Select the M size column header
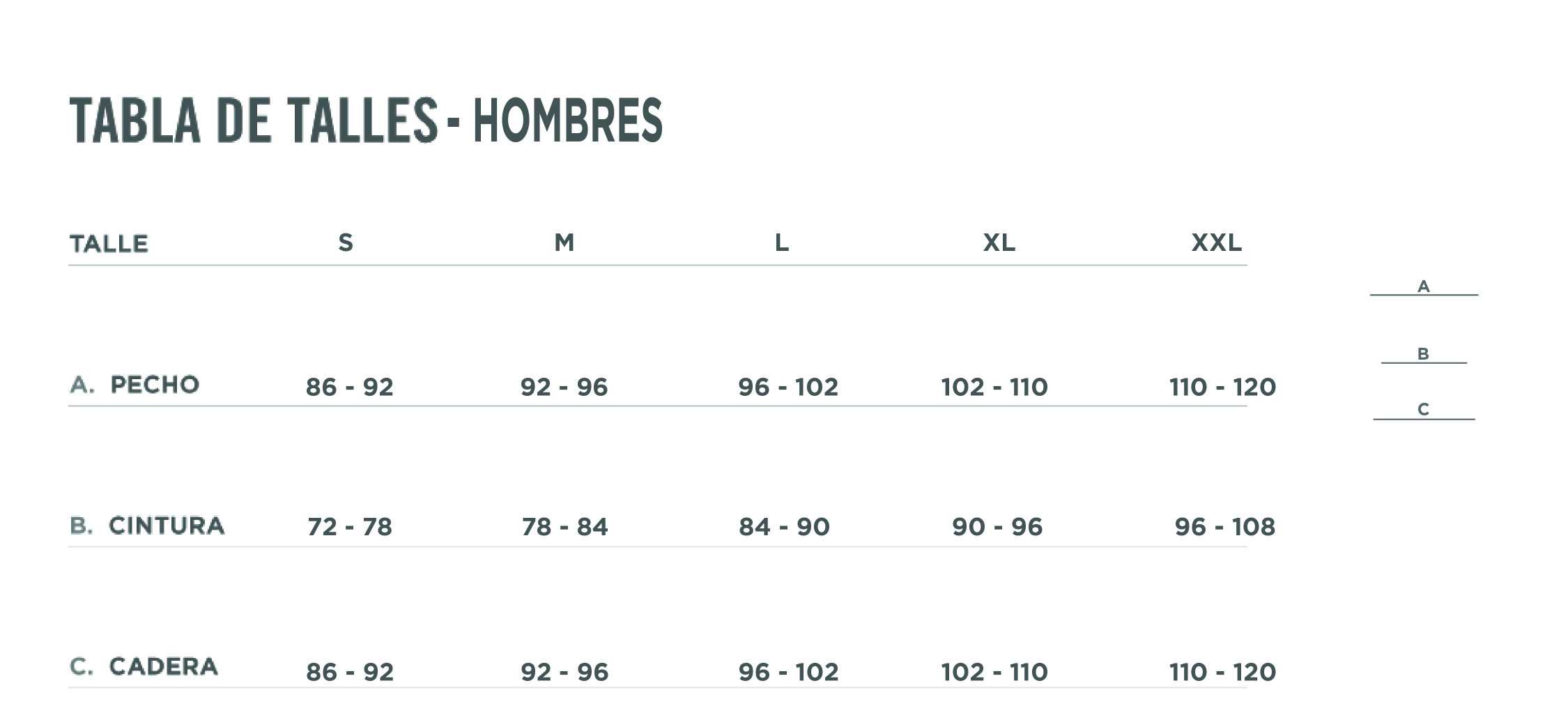Viewport: 1568px width, 713px height. 564,243
